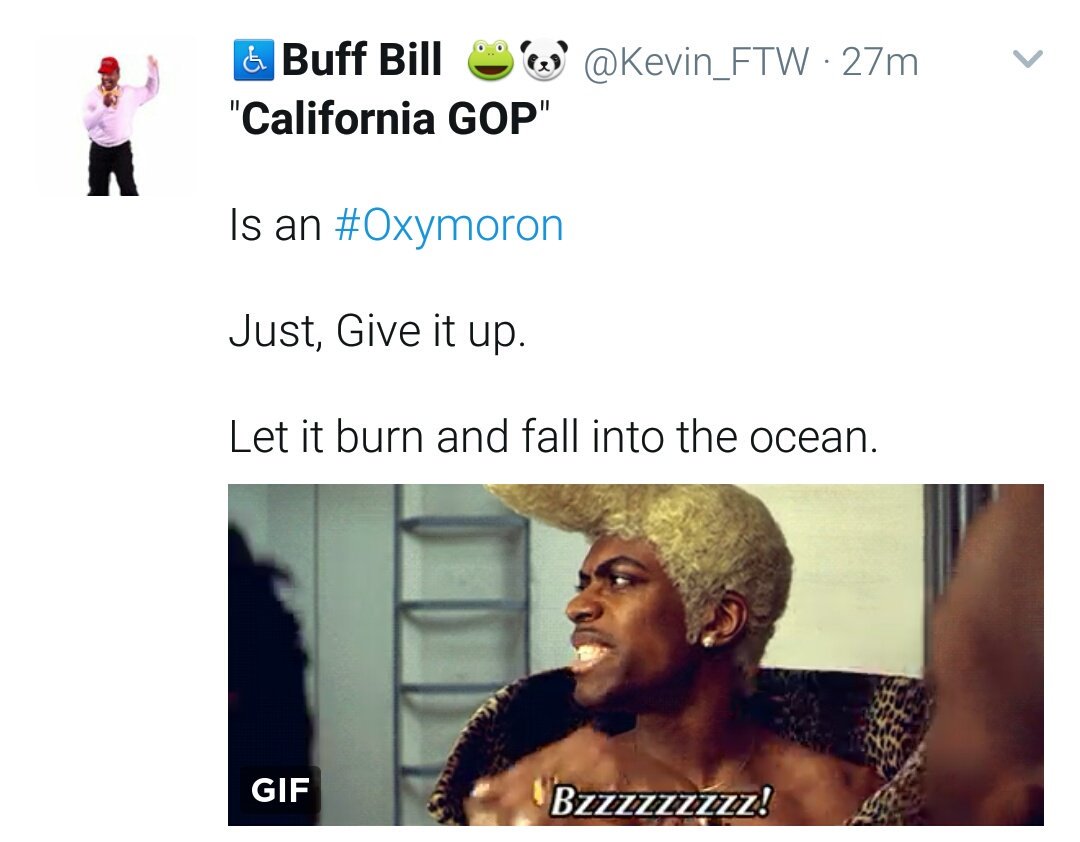
Task: Open the tweet via 27m timestamp
Action: [880, 62]
